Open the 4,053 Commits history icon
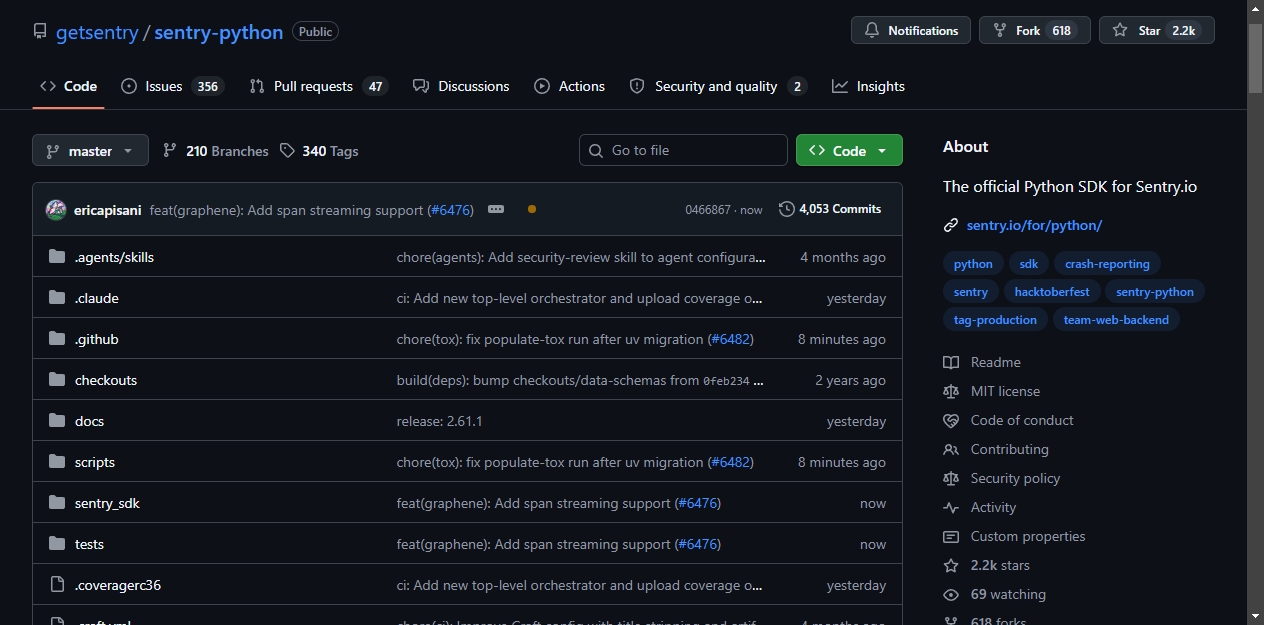1264x625 pixels. [x=787, y=209]
